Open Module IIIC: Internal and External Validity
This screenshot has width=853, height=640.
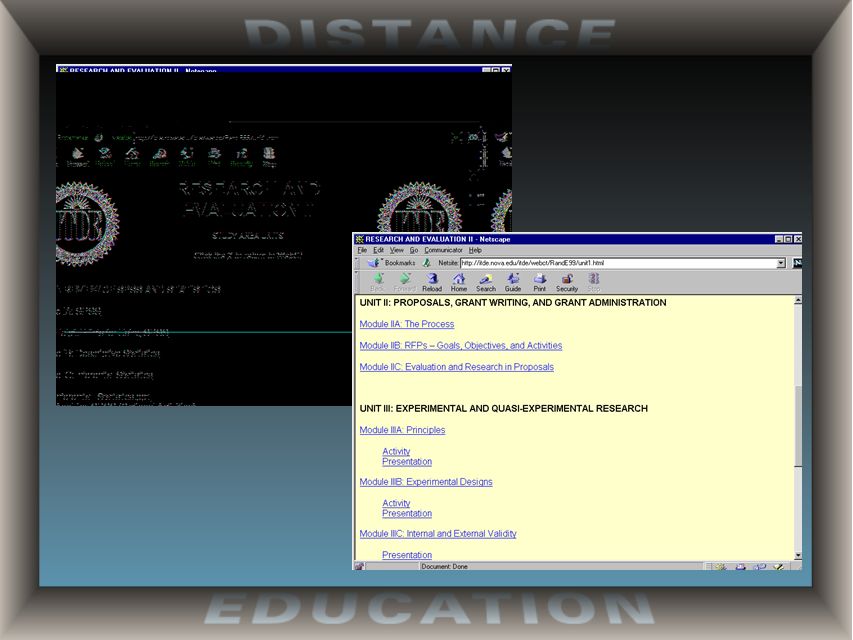coord(438,534)
